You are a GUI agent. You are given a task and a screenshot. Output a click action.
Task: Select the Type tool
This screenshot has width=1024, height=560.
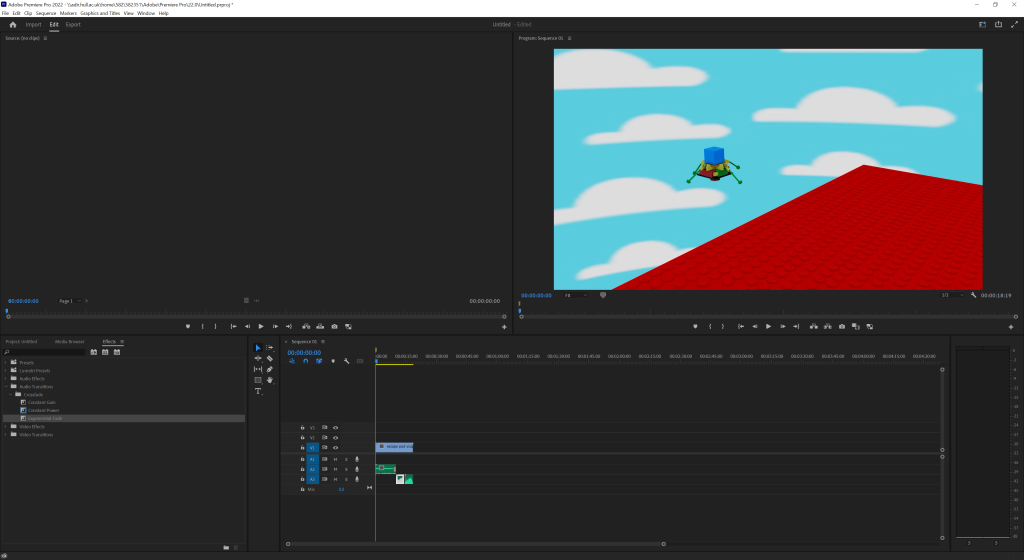[258, 391]
